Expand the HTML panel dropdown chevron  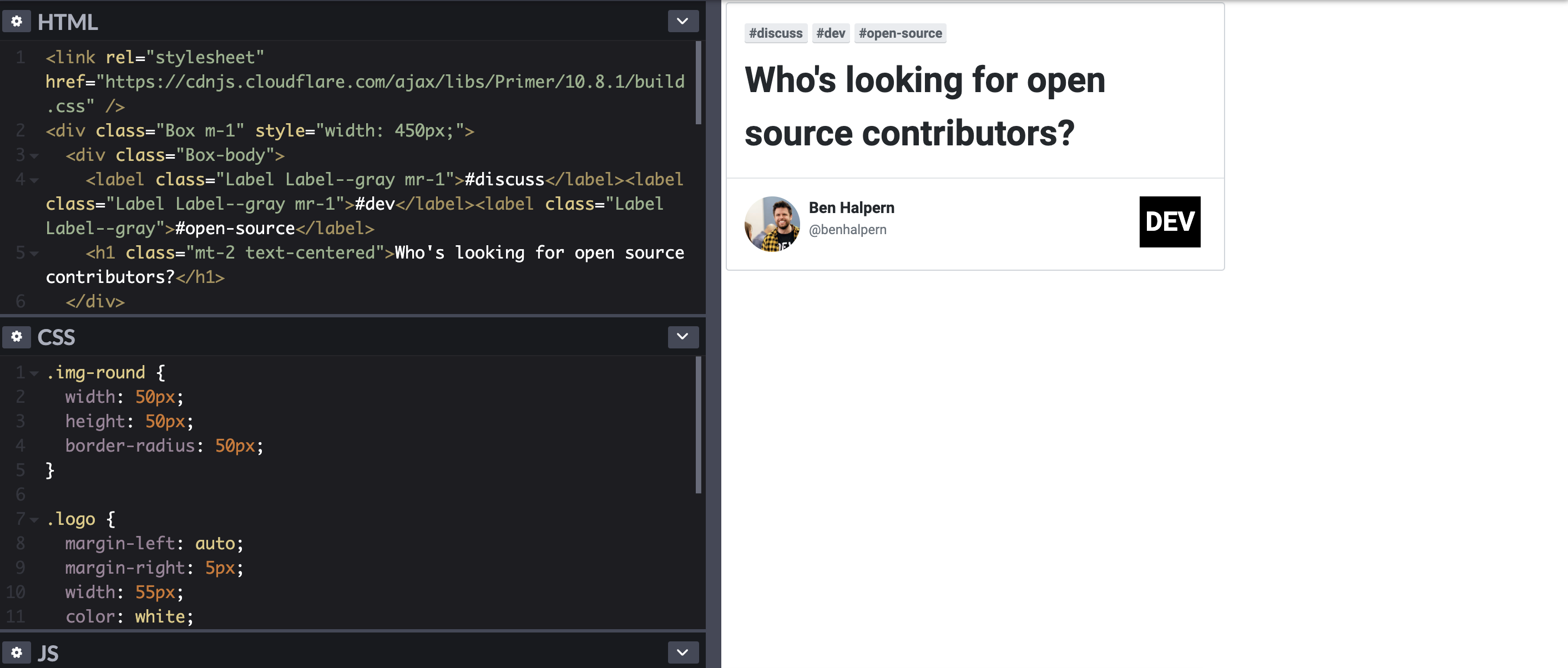click(x=682, y=21)
